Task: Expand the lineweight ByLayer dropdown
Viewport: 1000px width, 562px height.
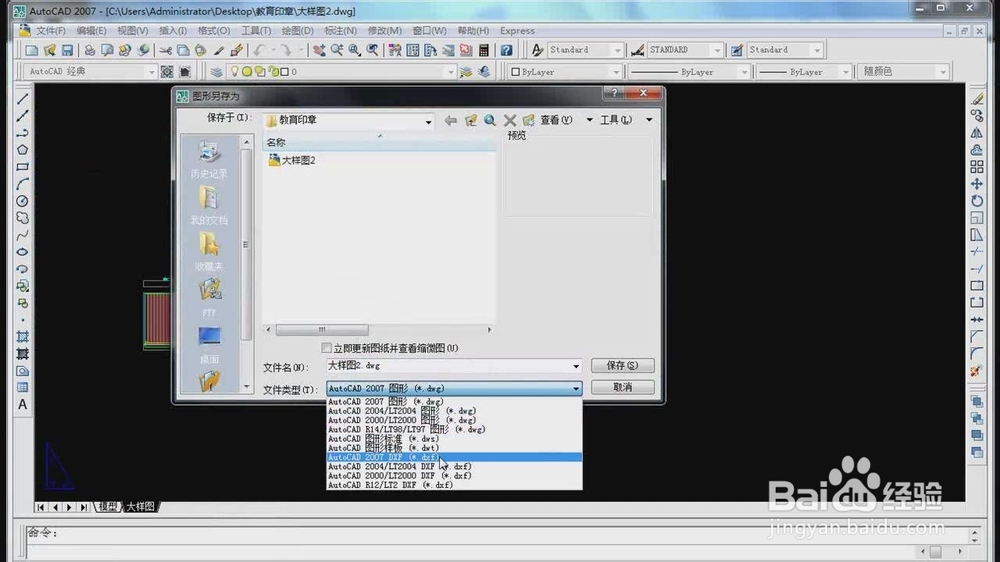Action: (846, 72)
